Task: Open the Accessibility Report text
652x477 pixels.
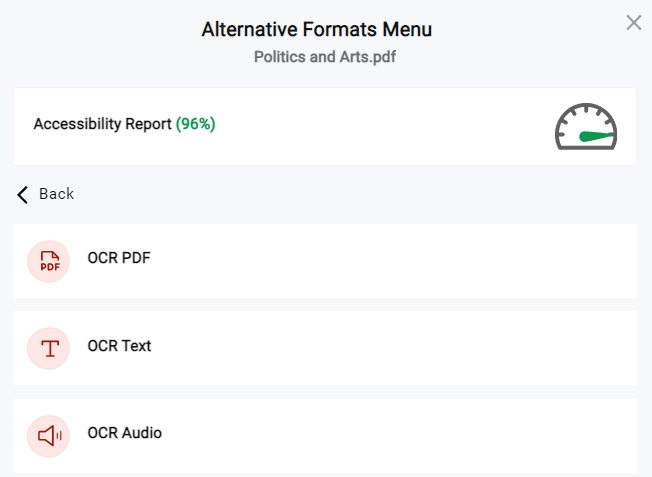Action: (x=102, y=124)
